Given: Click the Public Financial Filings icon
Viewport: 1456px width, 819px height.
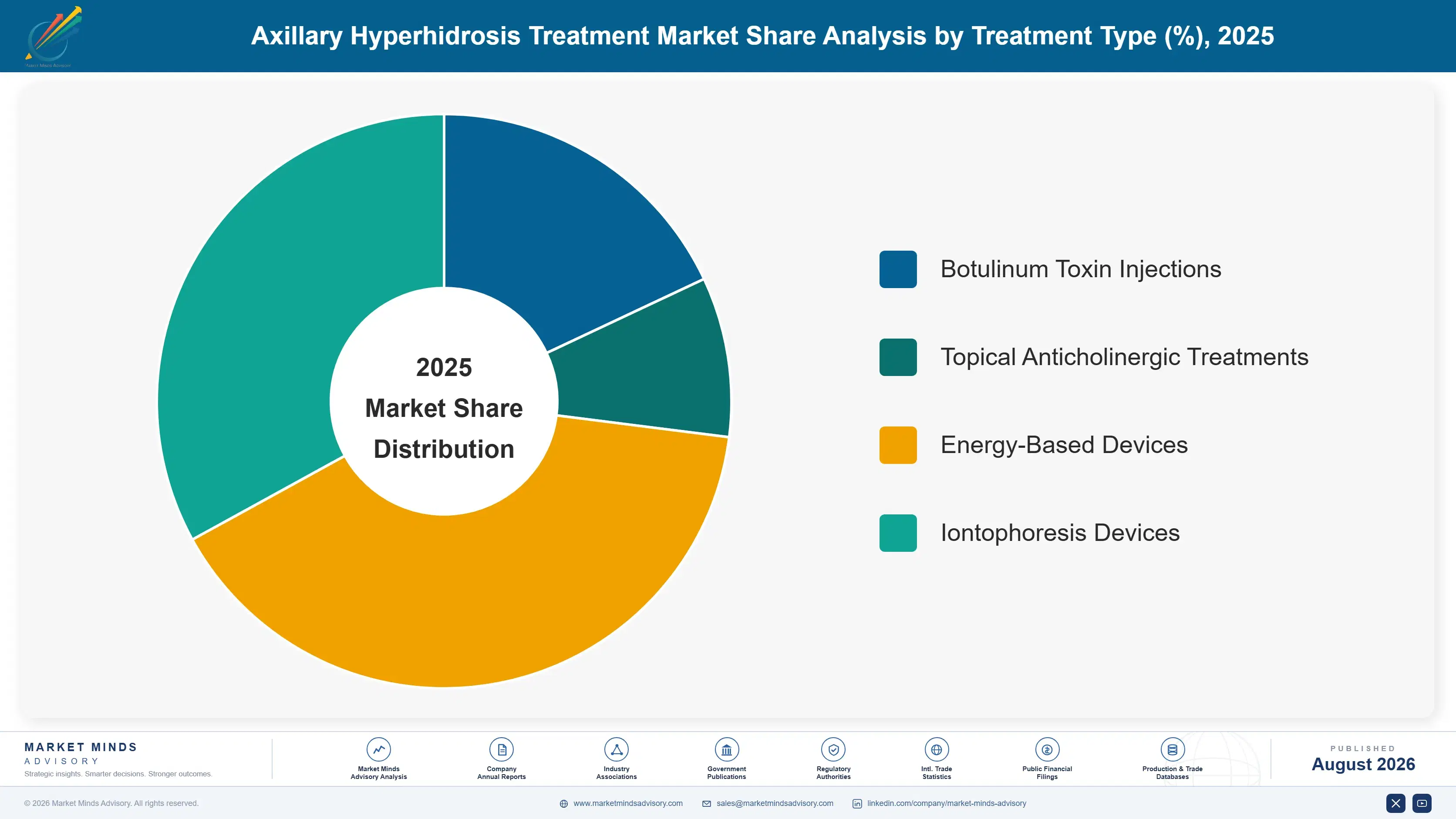Looking at the screenshot, I should (x=1047, y=749).
